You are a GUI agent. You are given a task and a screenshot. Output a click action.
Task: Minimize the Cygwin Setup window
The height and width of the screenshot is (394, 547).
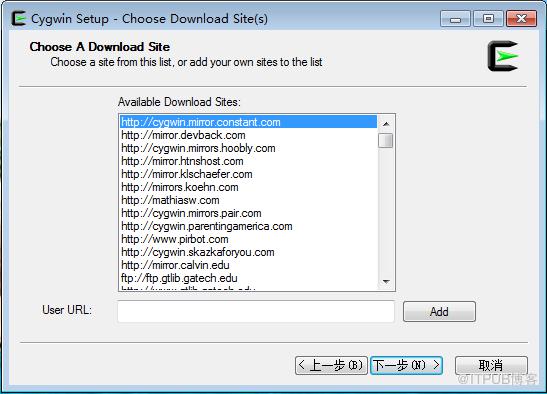pos(455,18)
